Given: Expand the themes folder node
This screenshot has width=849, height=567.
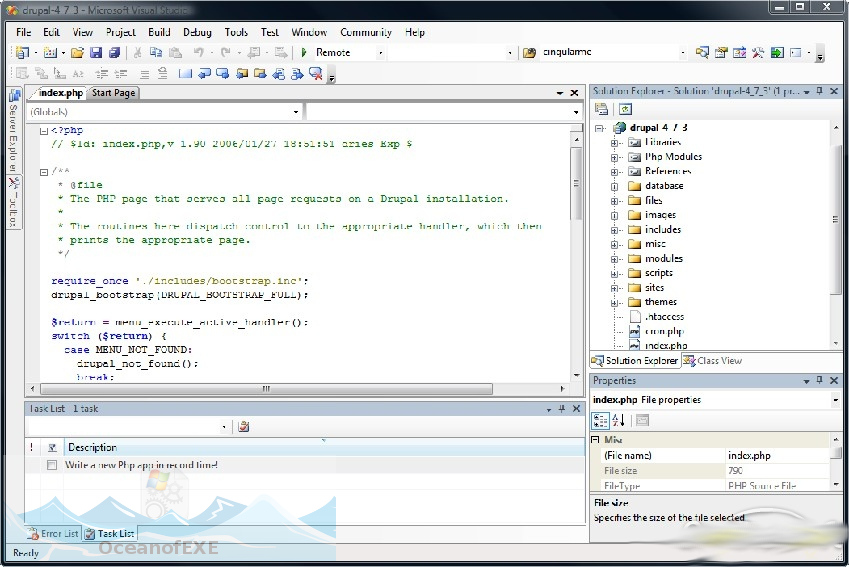Looking at the screenshot, I should (x=614, y=303).
